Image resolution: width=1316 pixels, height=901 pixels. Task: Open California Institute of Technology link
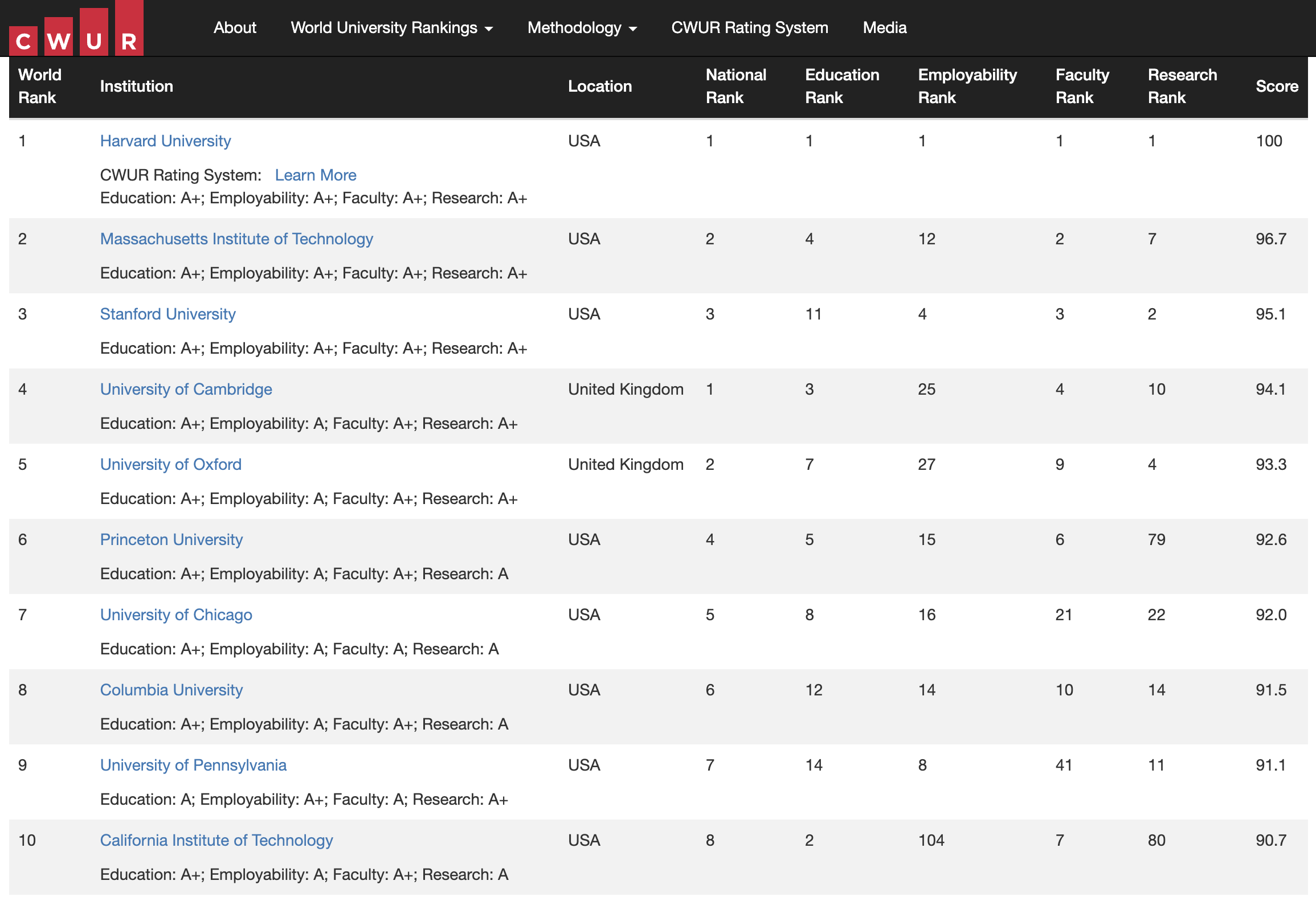216,840
